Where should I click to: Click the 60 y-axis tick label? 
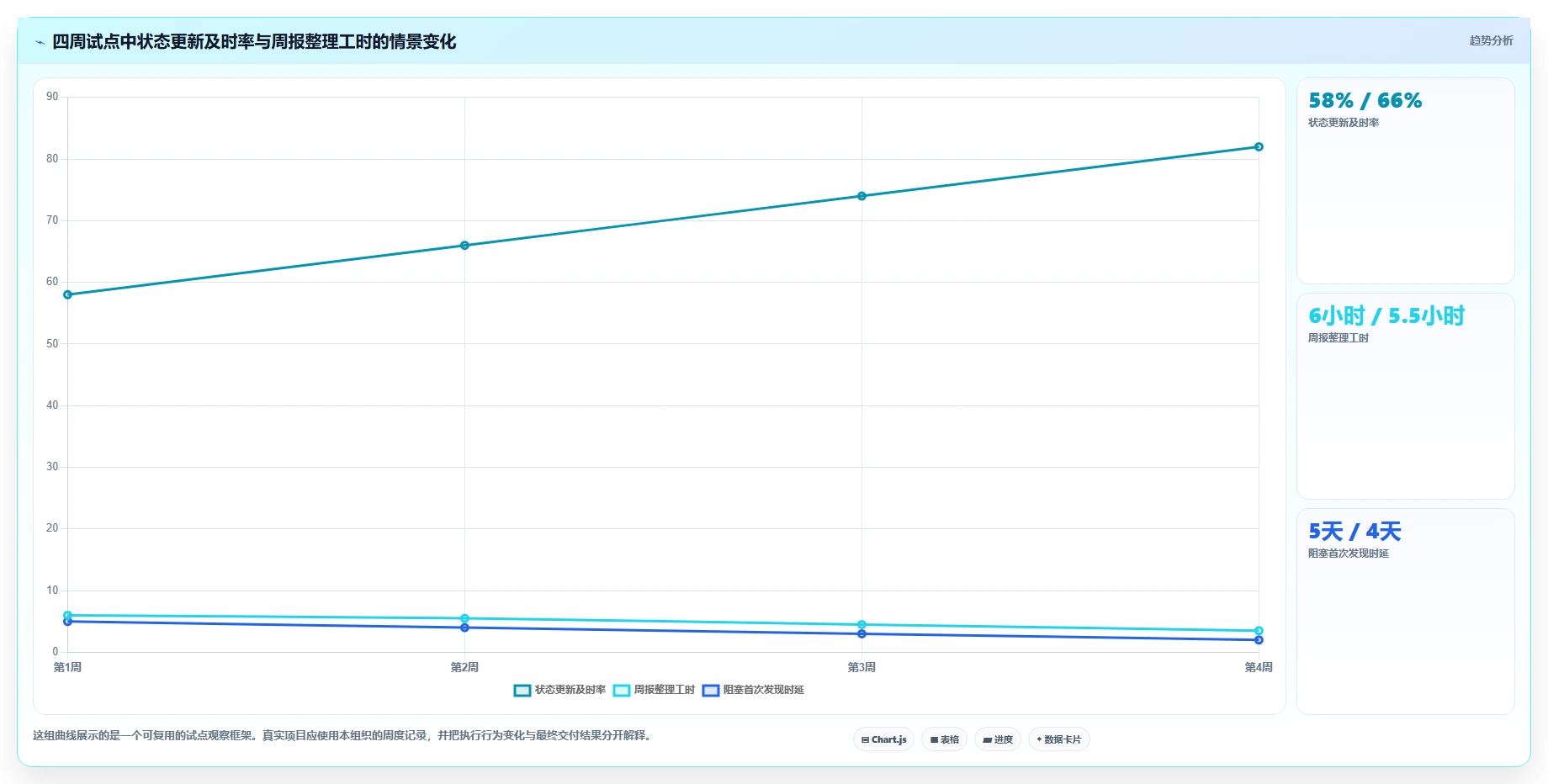[52, 282]
